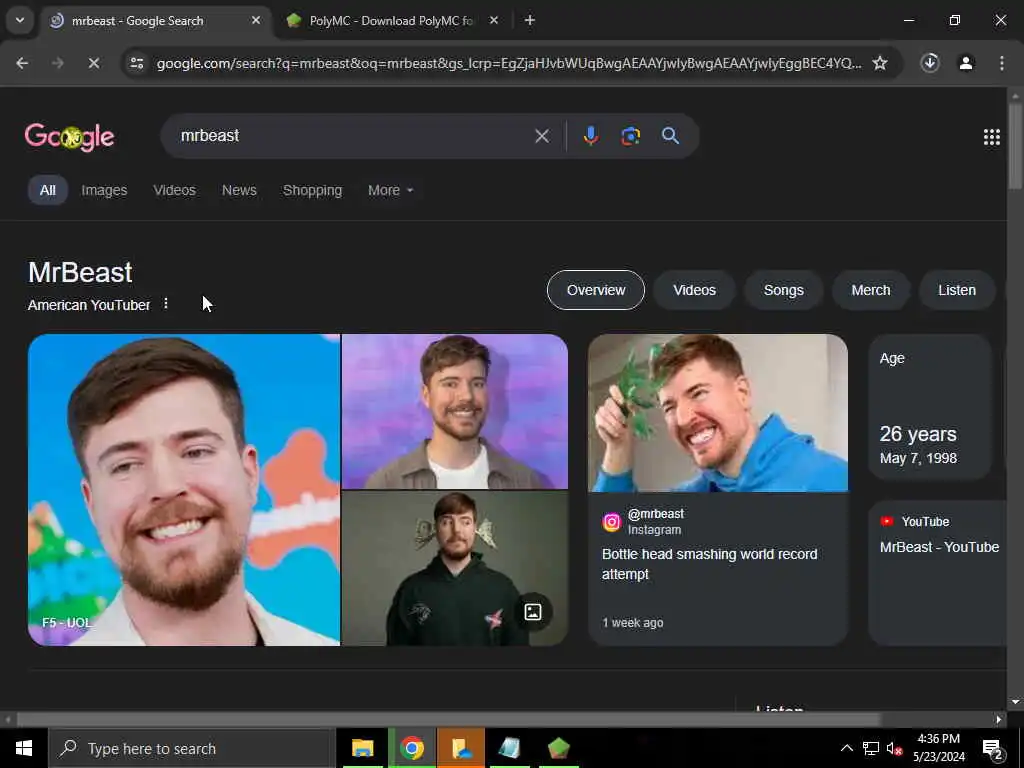Select the Listen chip
Screen dimensions: 1024x768
[957, 290]
